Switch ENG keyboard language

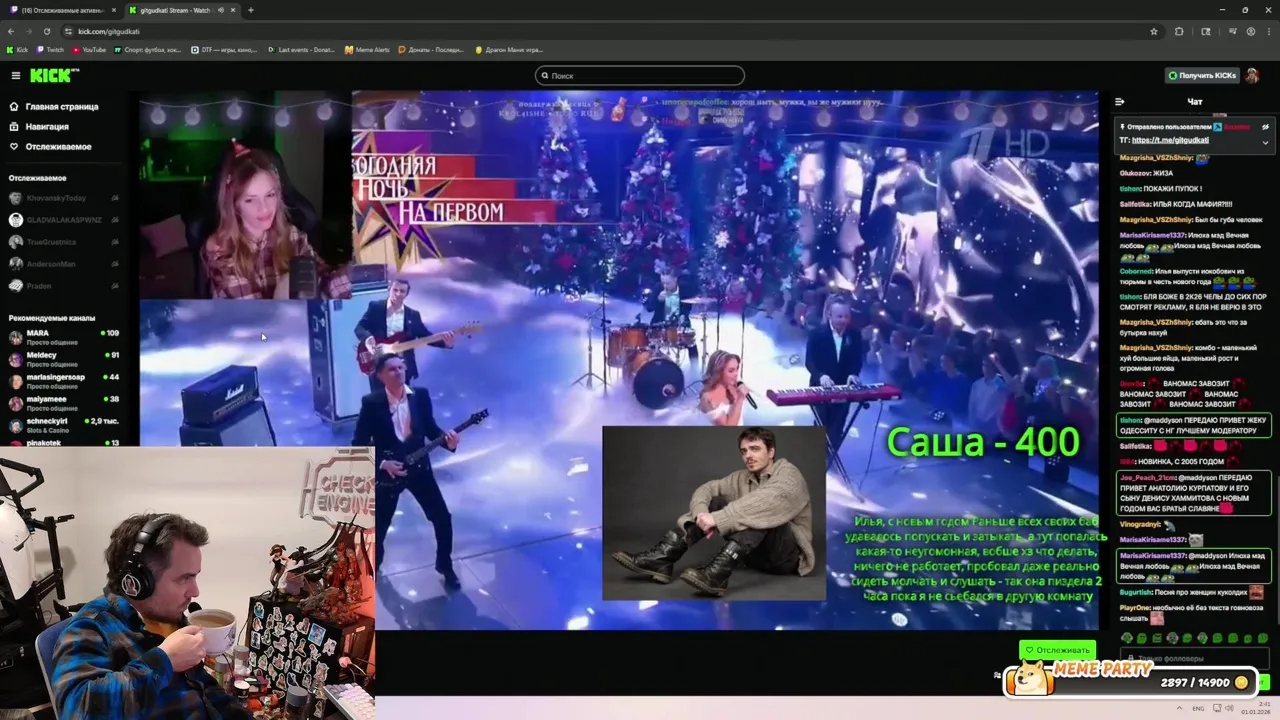pos(1198,707)
